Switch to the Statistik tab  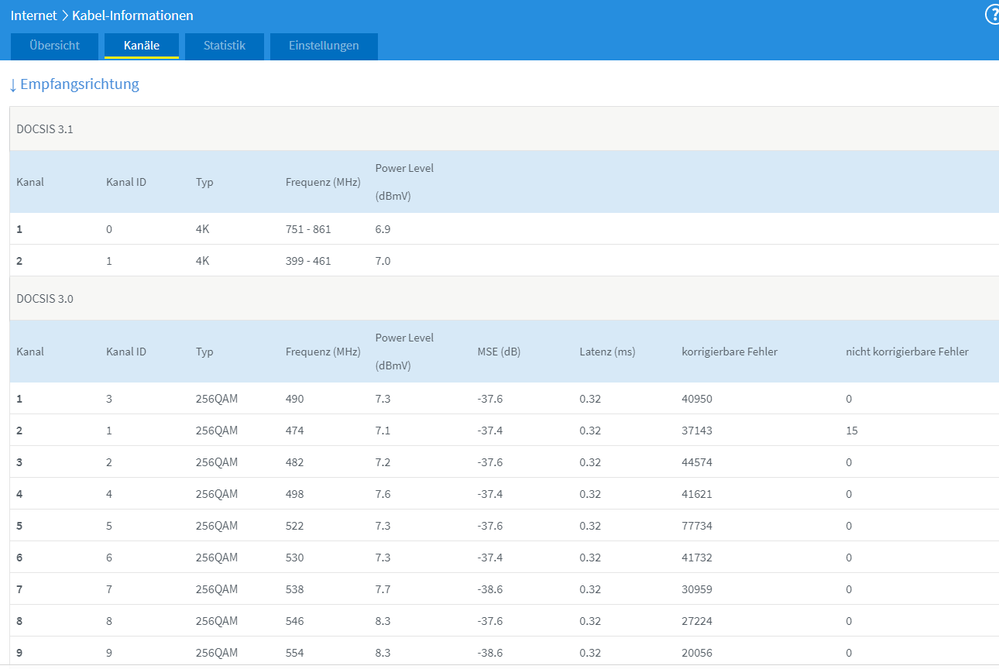[x=224, y=46]
